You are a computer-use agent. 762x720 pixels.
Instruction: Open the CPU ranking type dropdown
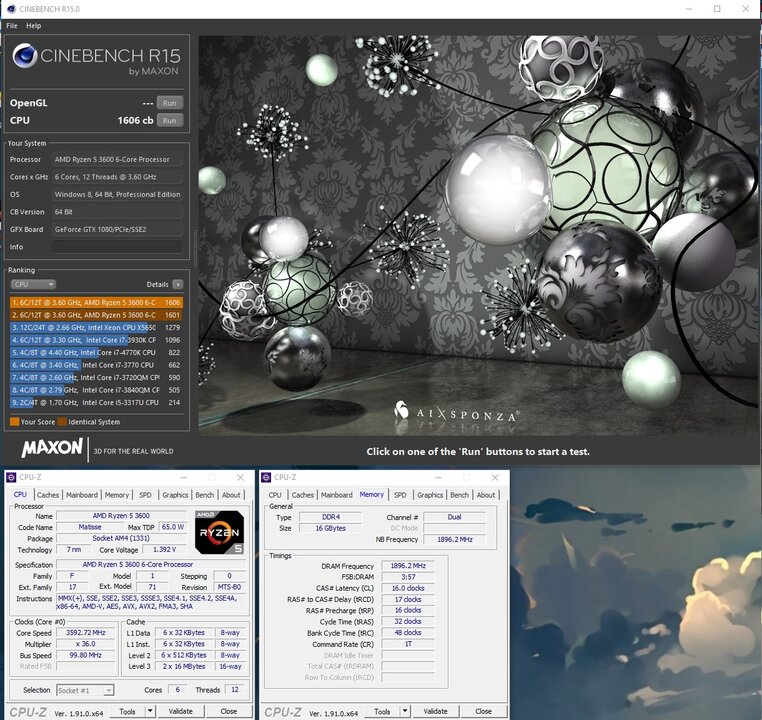click(33, 284)
